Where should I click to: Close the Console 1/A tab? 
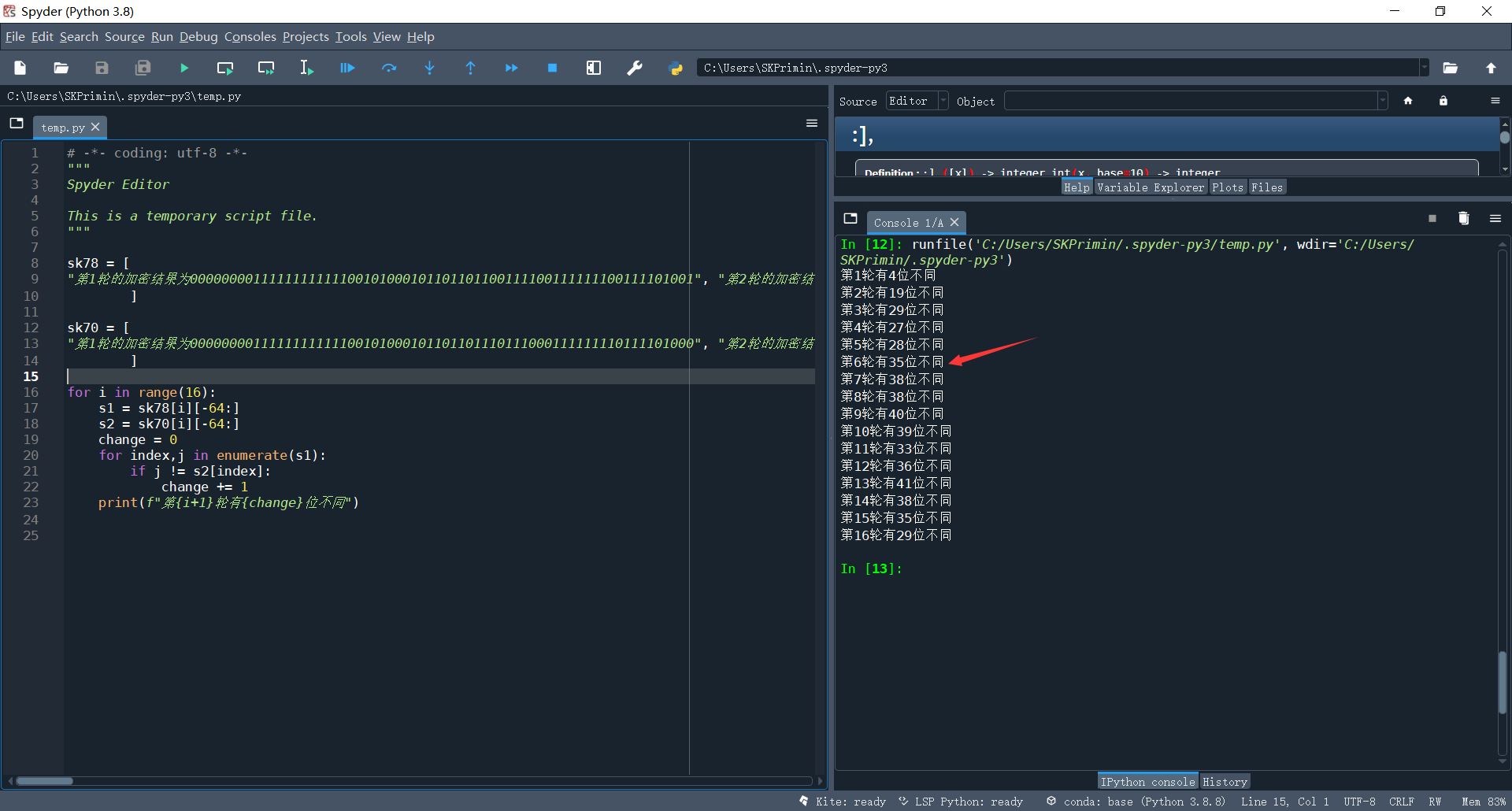click(954, 222)
